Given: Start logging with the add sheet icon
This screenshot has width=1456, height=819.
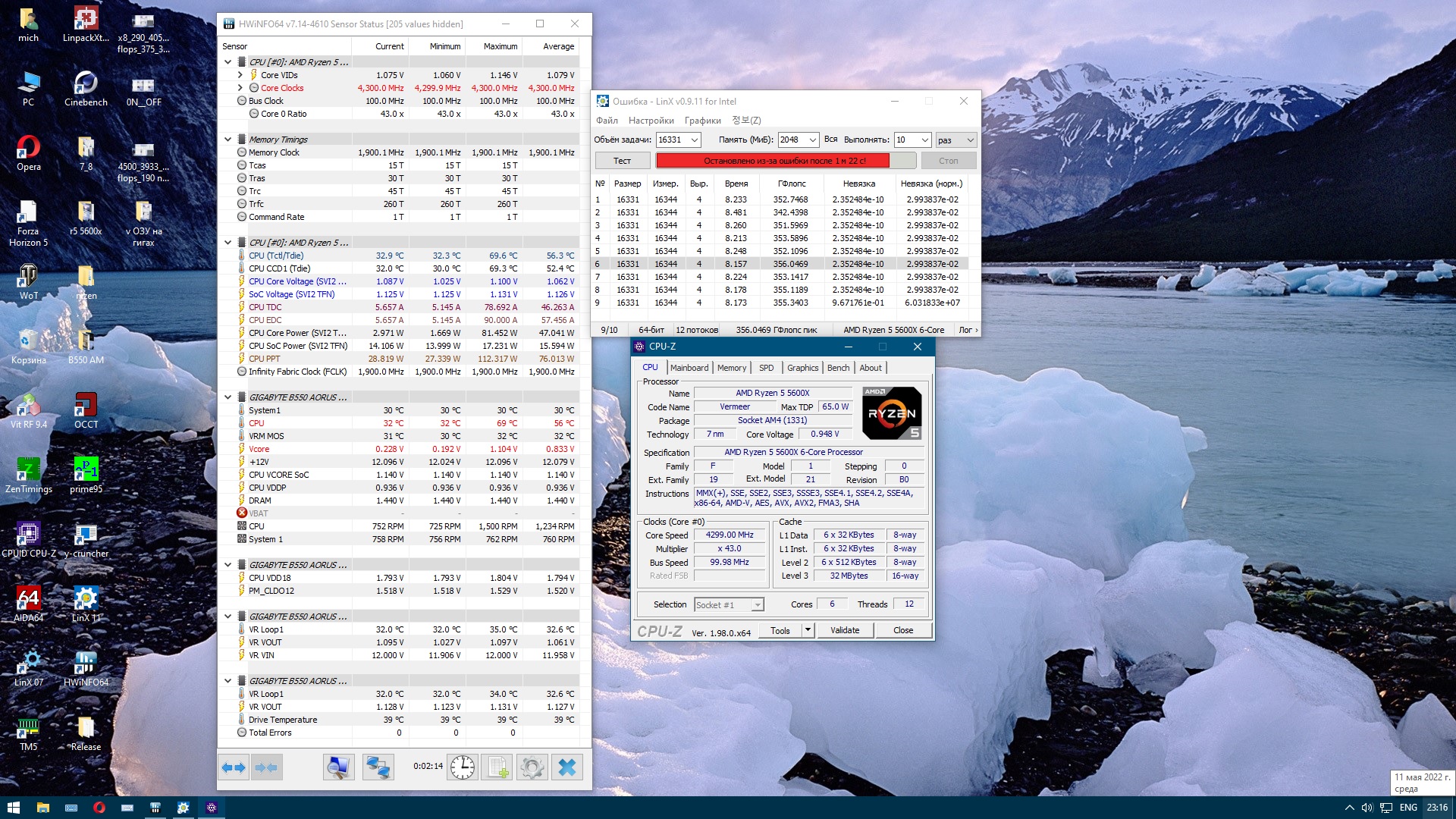Looking at the screenshot, I should tap(497, 767).
